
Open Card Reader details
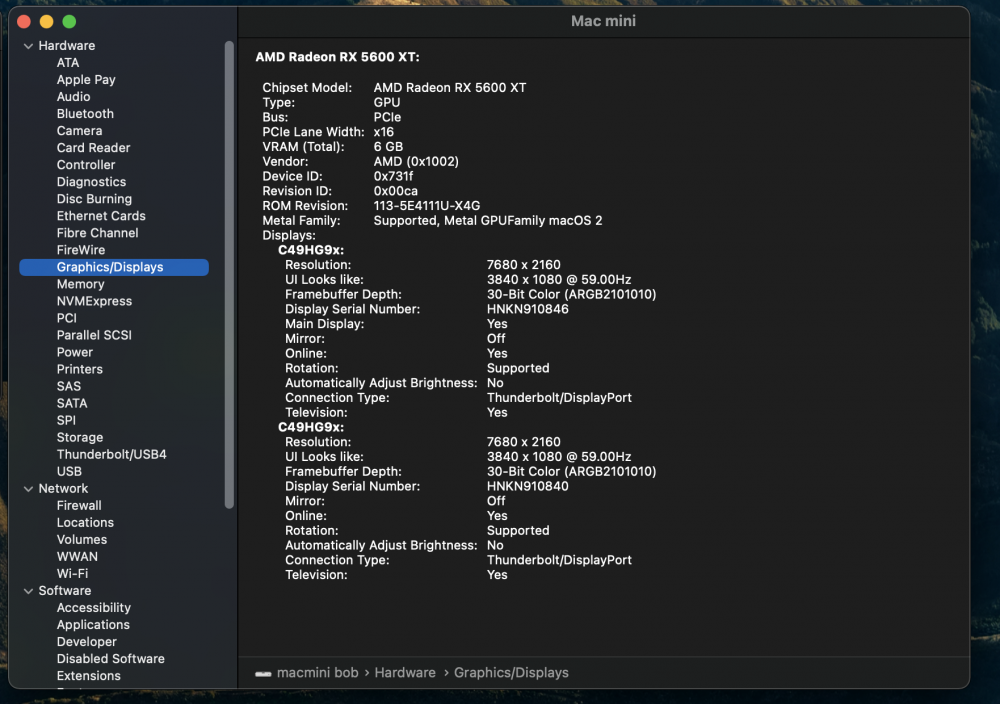point(93,148)
